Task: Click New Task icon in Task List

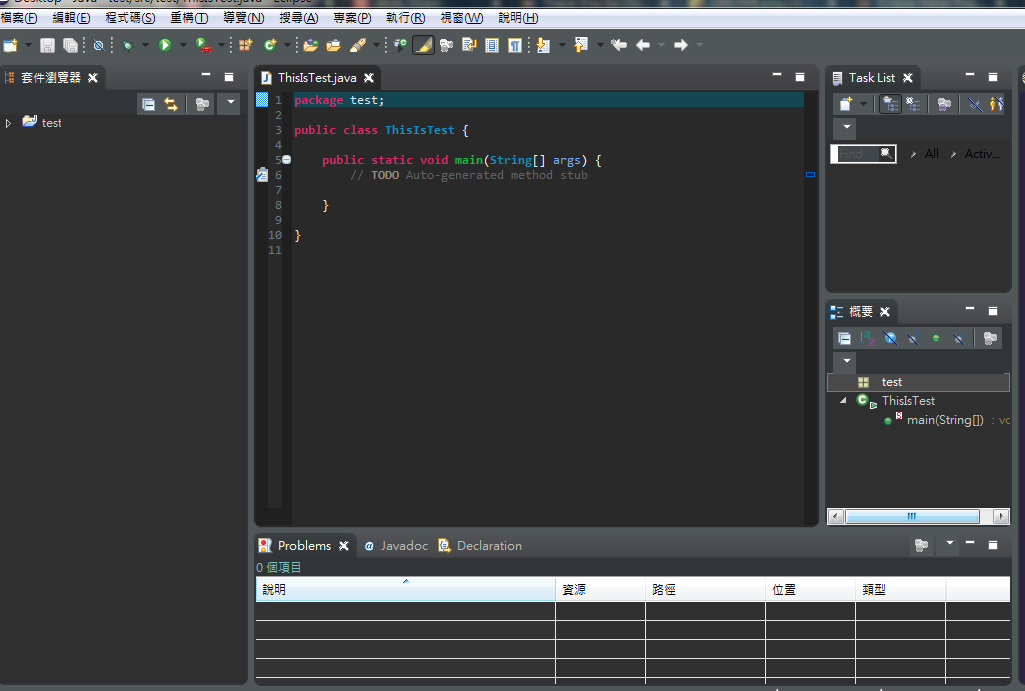Action: pos(846,104)
